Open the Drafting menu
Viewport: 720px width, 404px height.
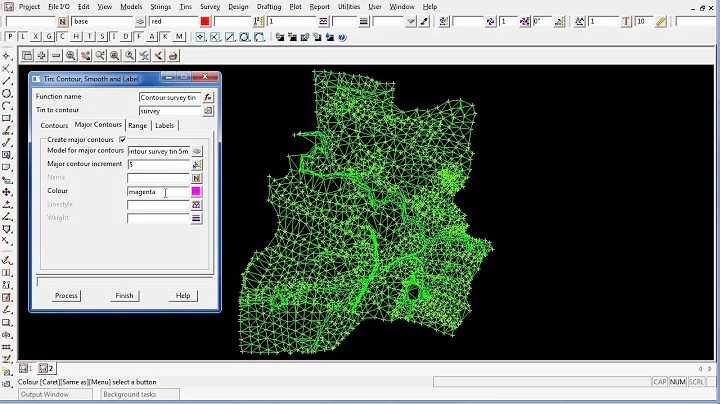(269, 7)
